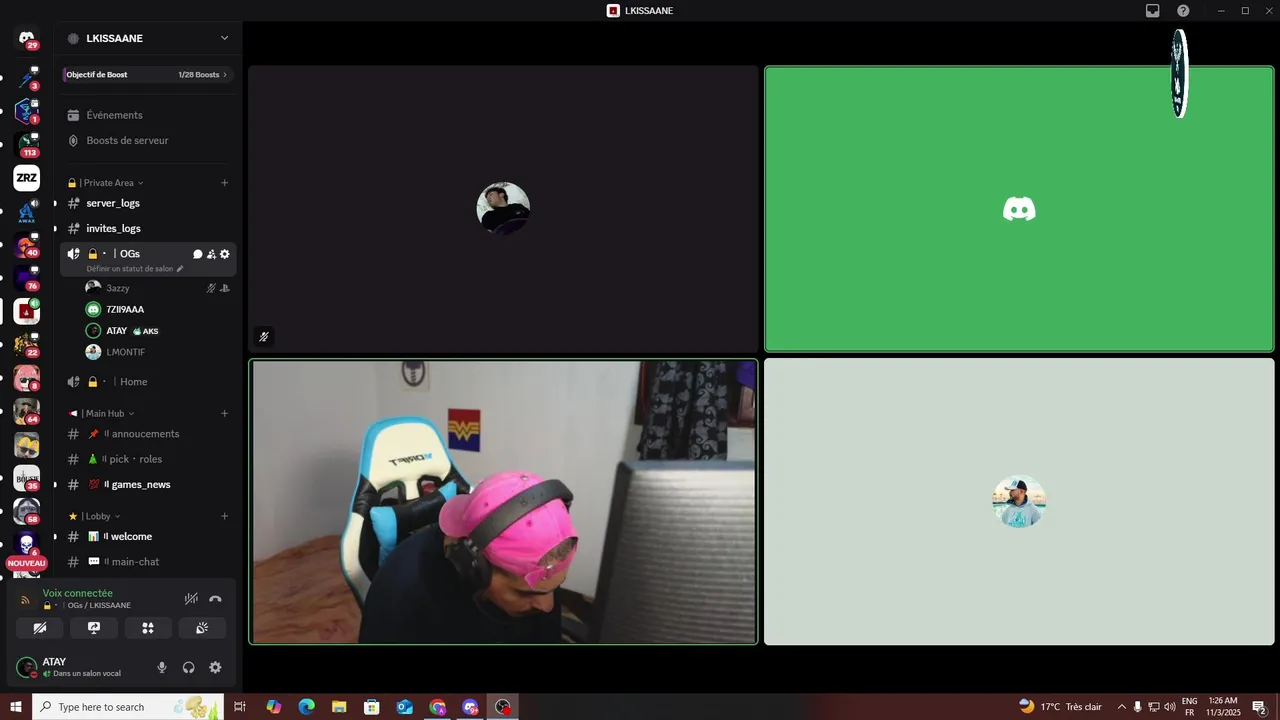Image resolution: width=1280 pixels, height=720 pixels.
Task: Open the ZRZ server
Action: (27, 178)
